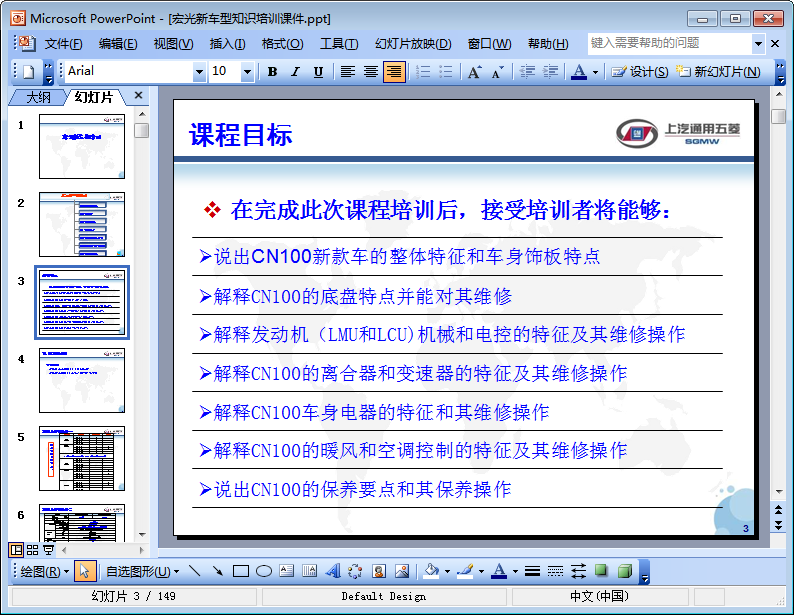Switch to the 大纲 outline tab

point(38,97)
